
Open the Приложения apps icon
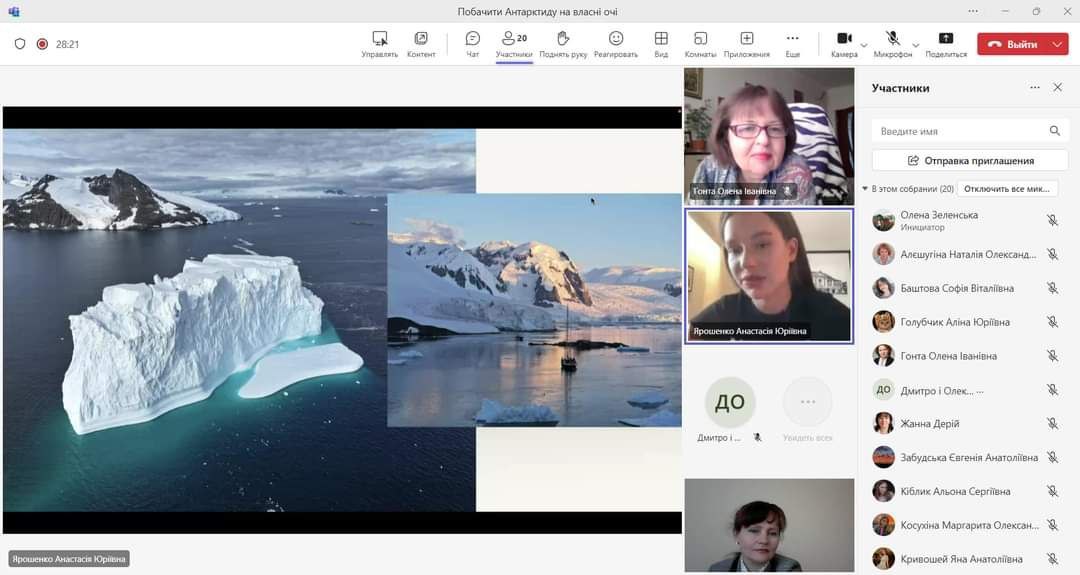click(746, 39)
